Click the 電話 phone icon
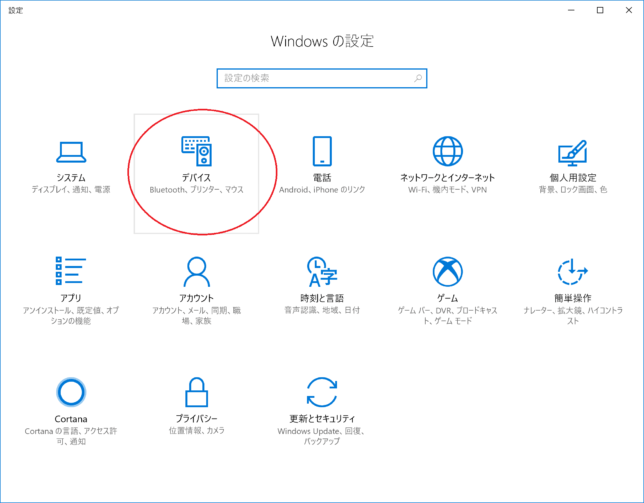Viewport: 644px width, 503px height. (x=322, y=151)
